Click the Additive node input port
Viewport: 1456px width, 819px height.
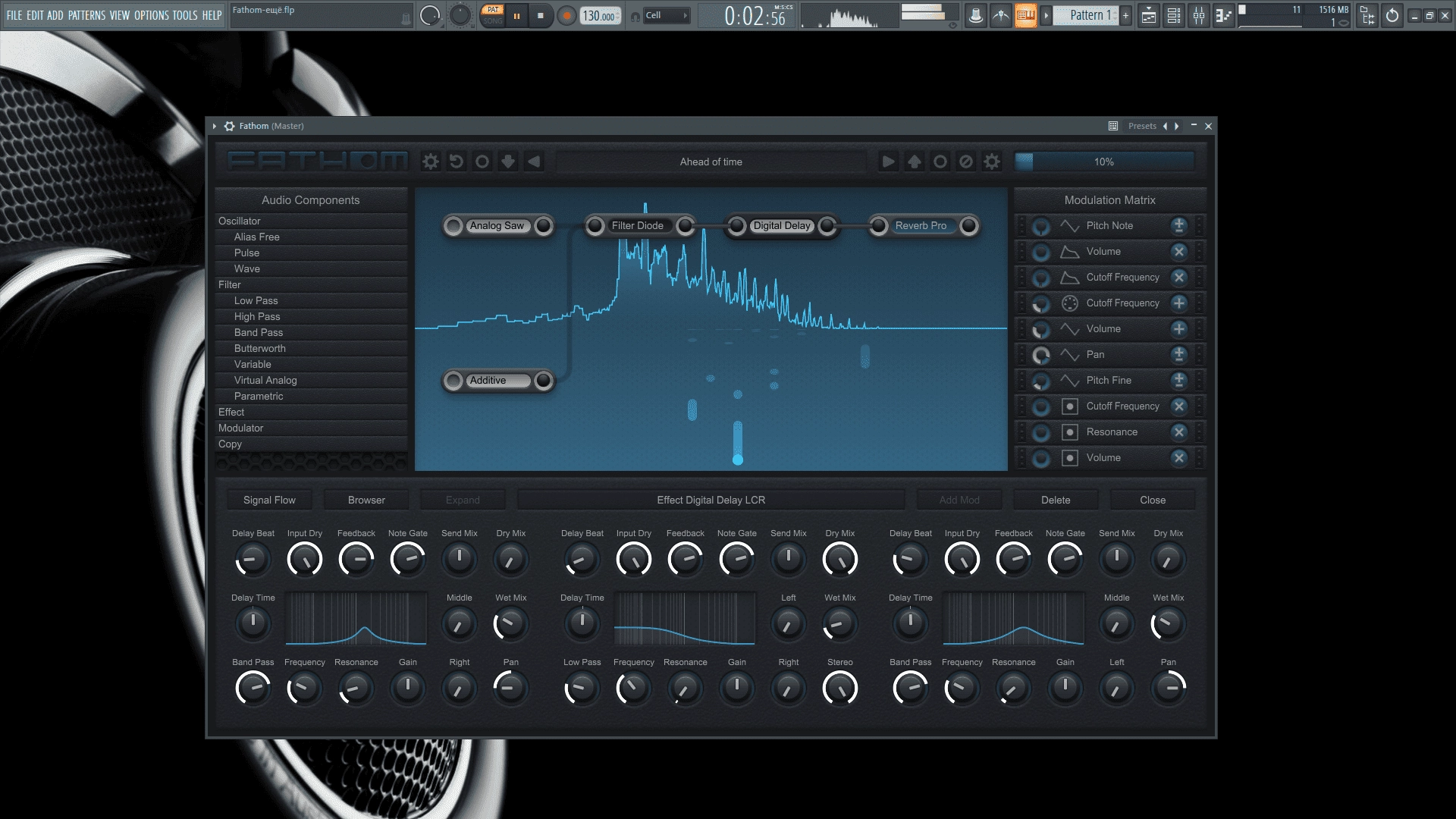click(x=453, y=380)
